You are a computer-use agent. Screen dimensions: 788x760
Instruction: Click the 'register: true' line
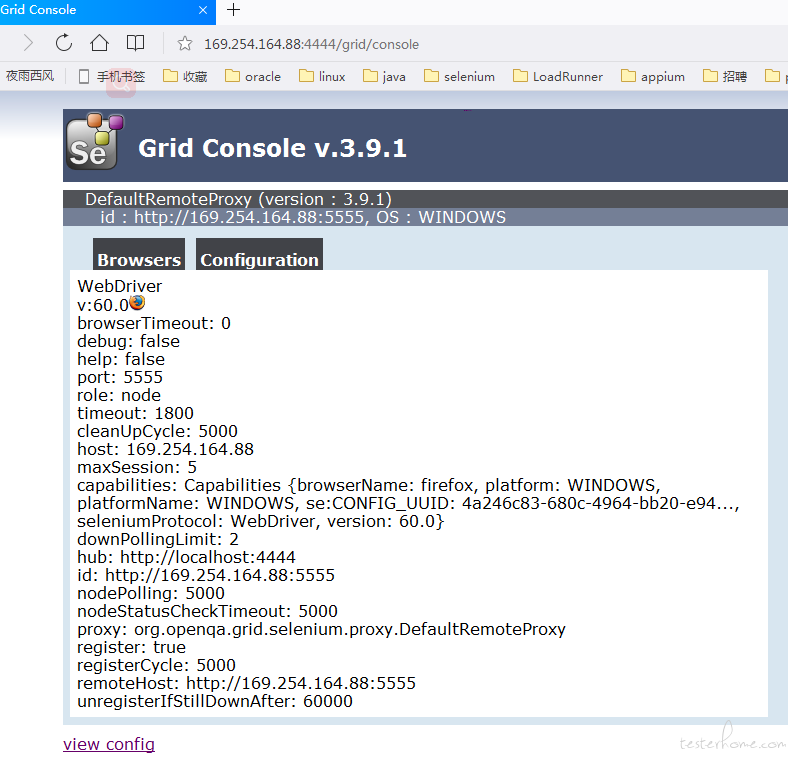131,647
